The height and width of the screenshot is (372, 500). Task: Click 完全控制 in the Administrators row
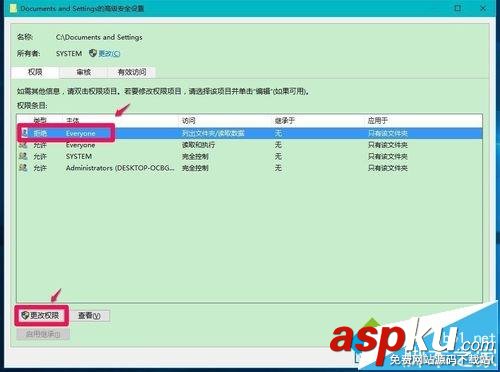(195, 168)
